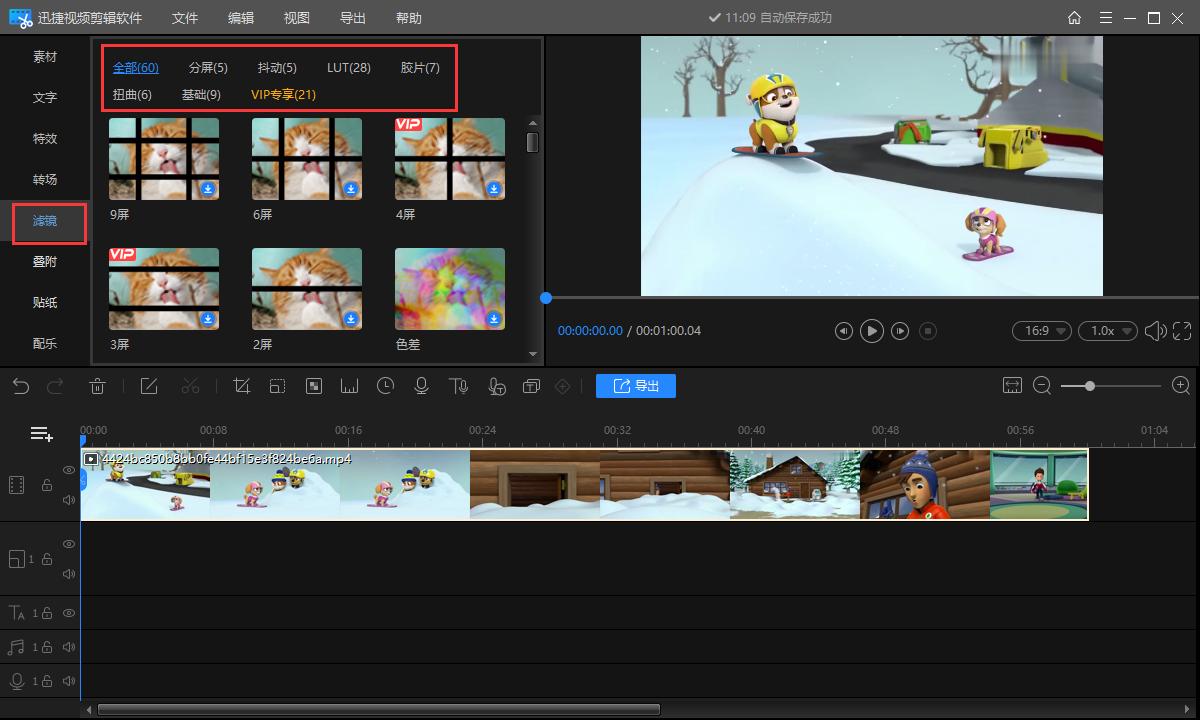The height and width of the screenshot is (720, 1200).
Task: Click the mosaic tool icon
Action: click(313, 386)
